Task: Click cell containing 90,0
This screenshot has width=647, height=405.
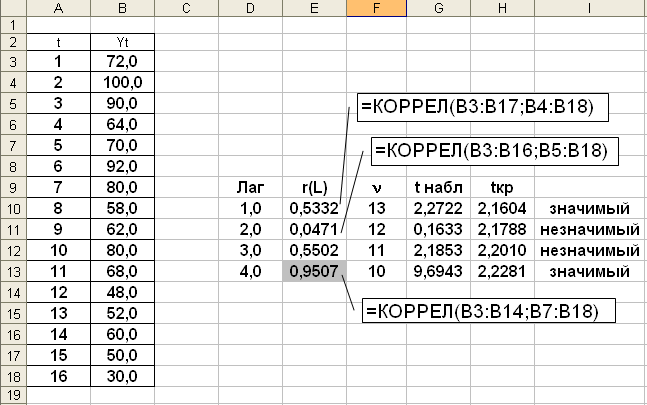Action: click(123, 104)
